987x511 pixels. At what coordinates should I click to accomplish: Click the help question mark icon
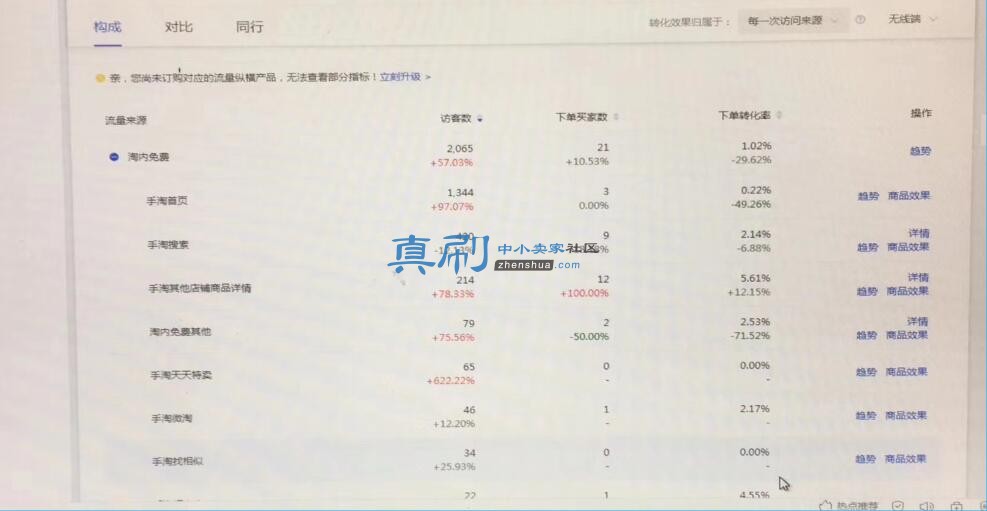[860, 20]
